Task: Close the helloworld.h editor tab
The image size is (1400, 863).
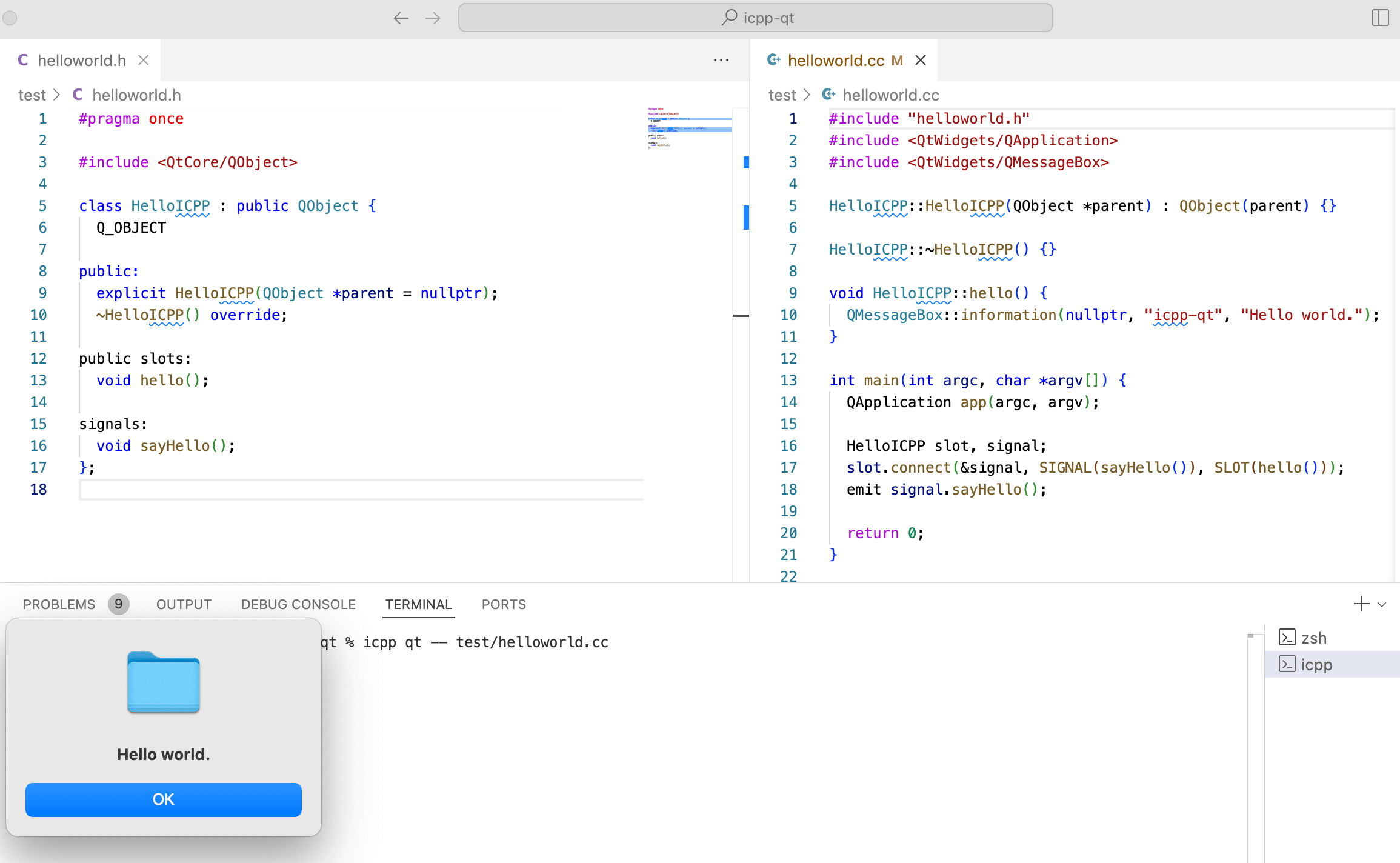Action: (143, 60)
